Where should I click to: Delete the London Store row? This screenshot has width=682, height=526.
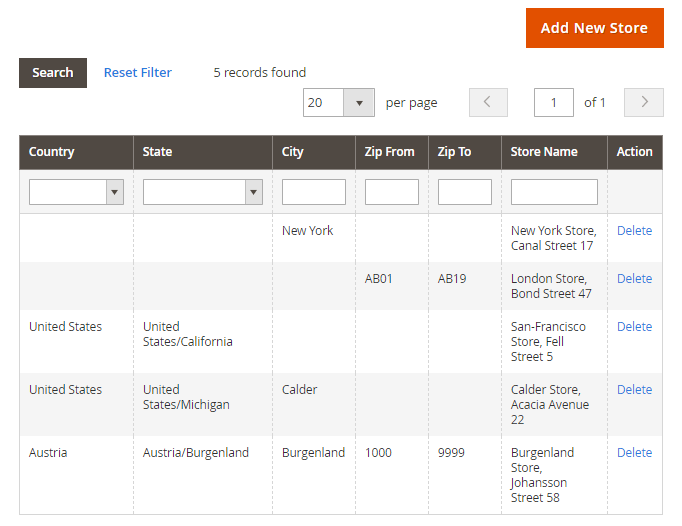[634, 278]
